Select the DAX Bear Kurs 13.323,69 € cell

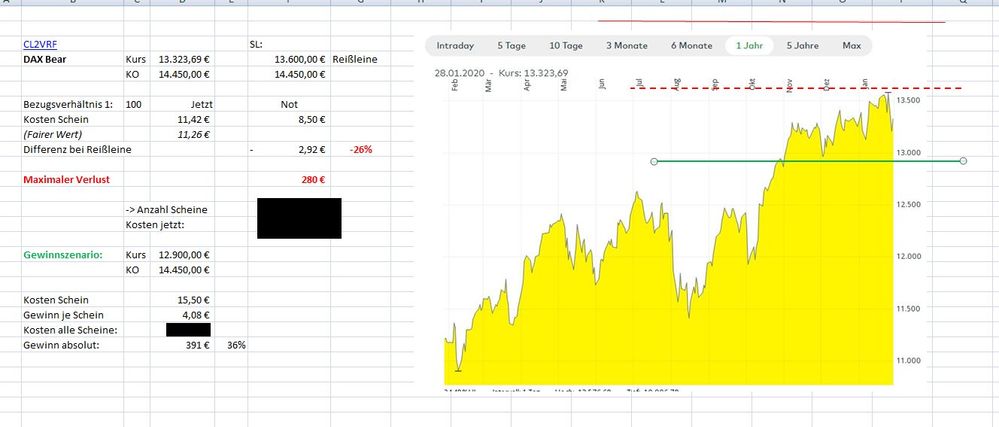point(183,60)
